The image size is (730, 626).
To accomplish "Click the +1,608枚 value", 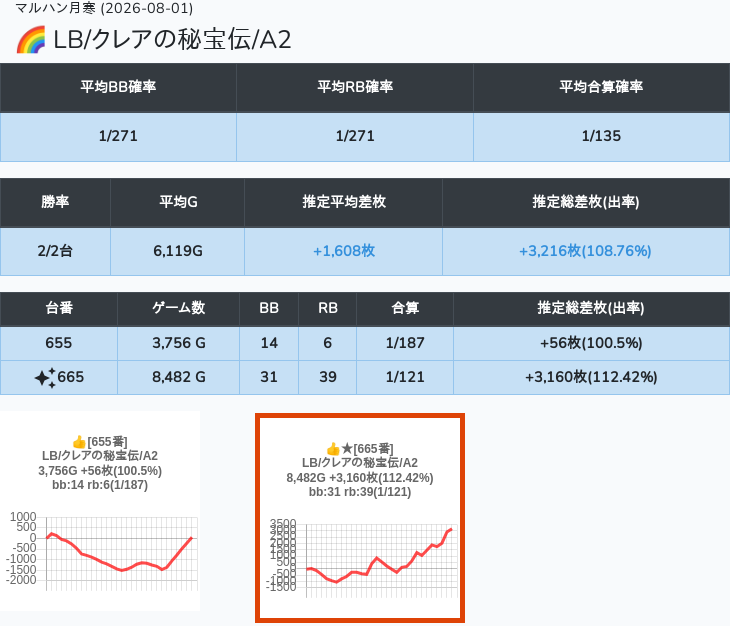I will click(344, 251).
